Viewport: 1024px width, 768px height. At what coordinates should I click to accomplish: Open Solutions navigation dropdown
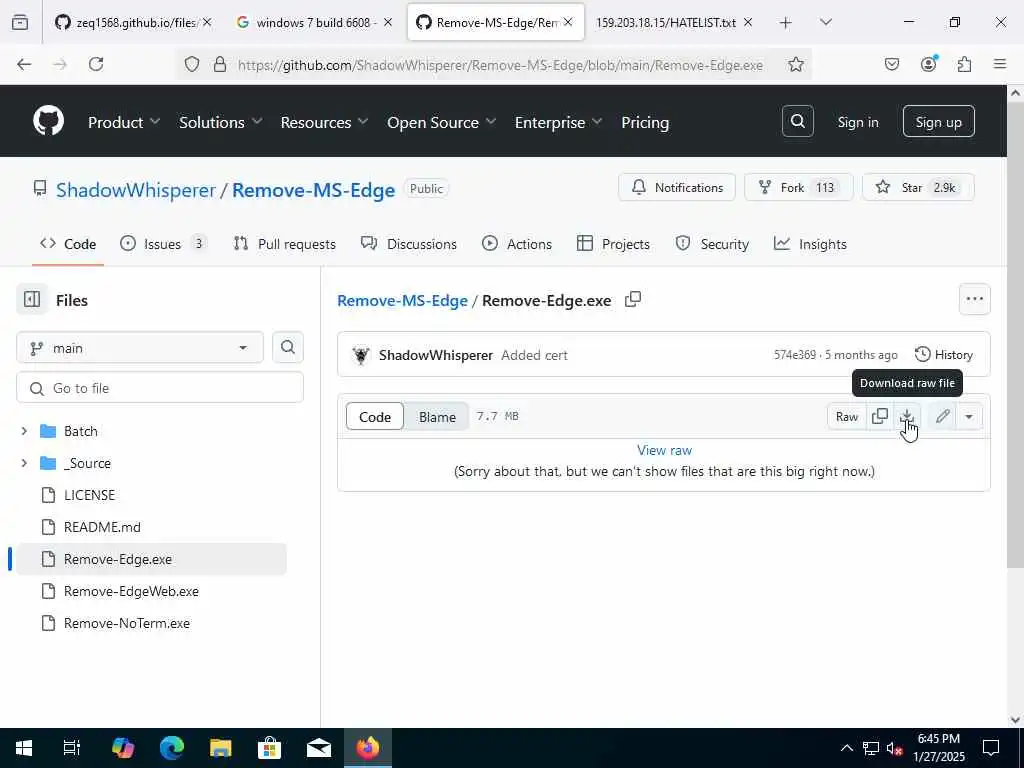click(221, 122)
